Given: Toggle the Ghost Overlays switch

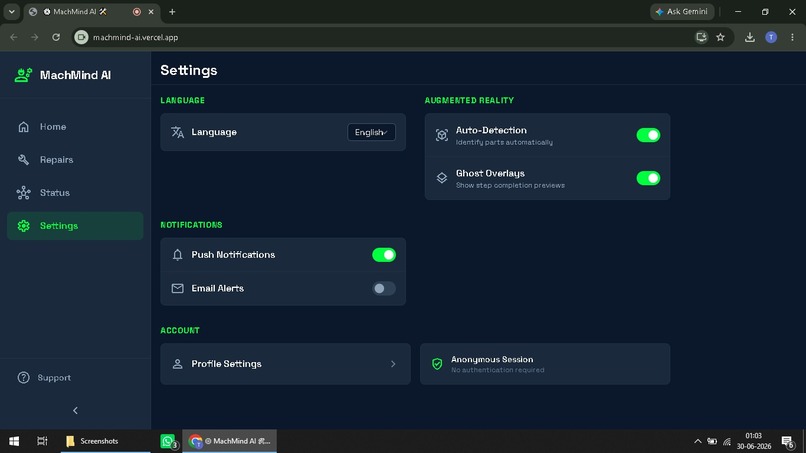Looking at the screenshot, I should coord(648,178).
